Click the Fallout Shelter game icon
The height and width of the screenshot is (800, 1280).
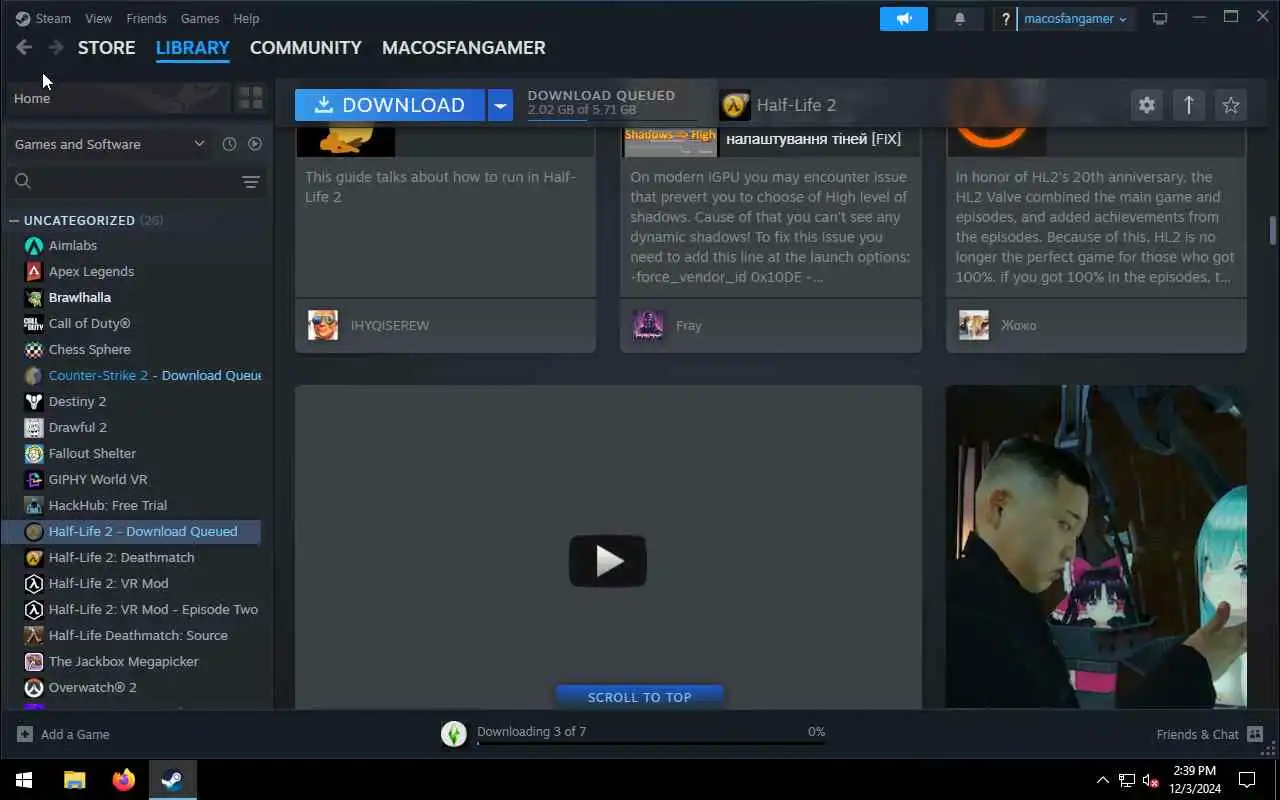tap(34, 453)
